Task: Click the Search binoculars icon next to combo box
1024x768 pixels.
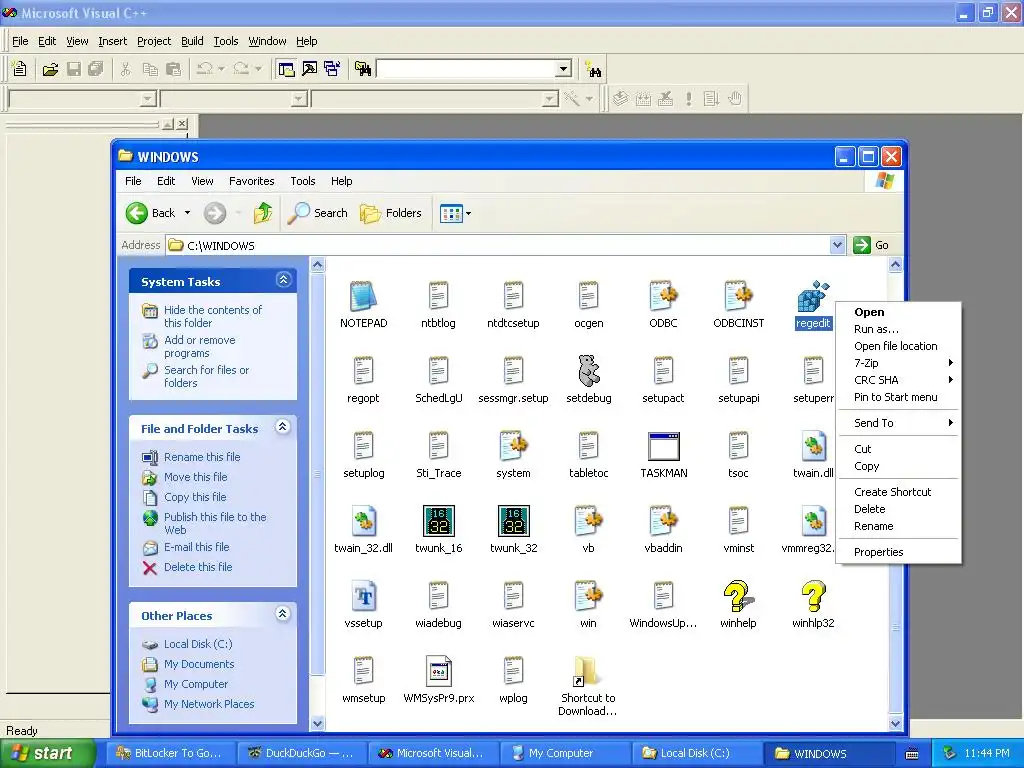Action: pos(594,69)
